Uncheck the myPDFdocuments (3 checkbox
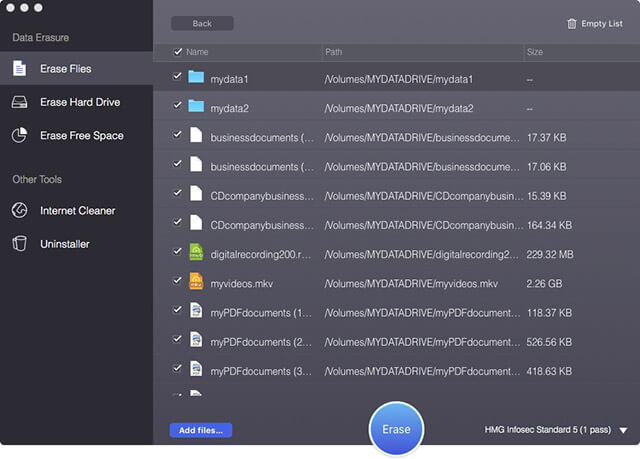Image resolution: width=640 pixels, height=459 pixels. click(x=177, y=368)
